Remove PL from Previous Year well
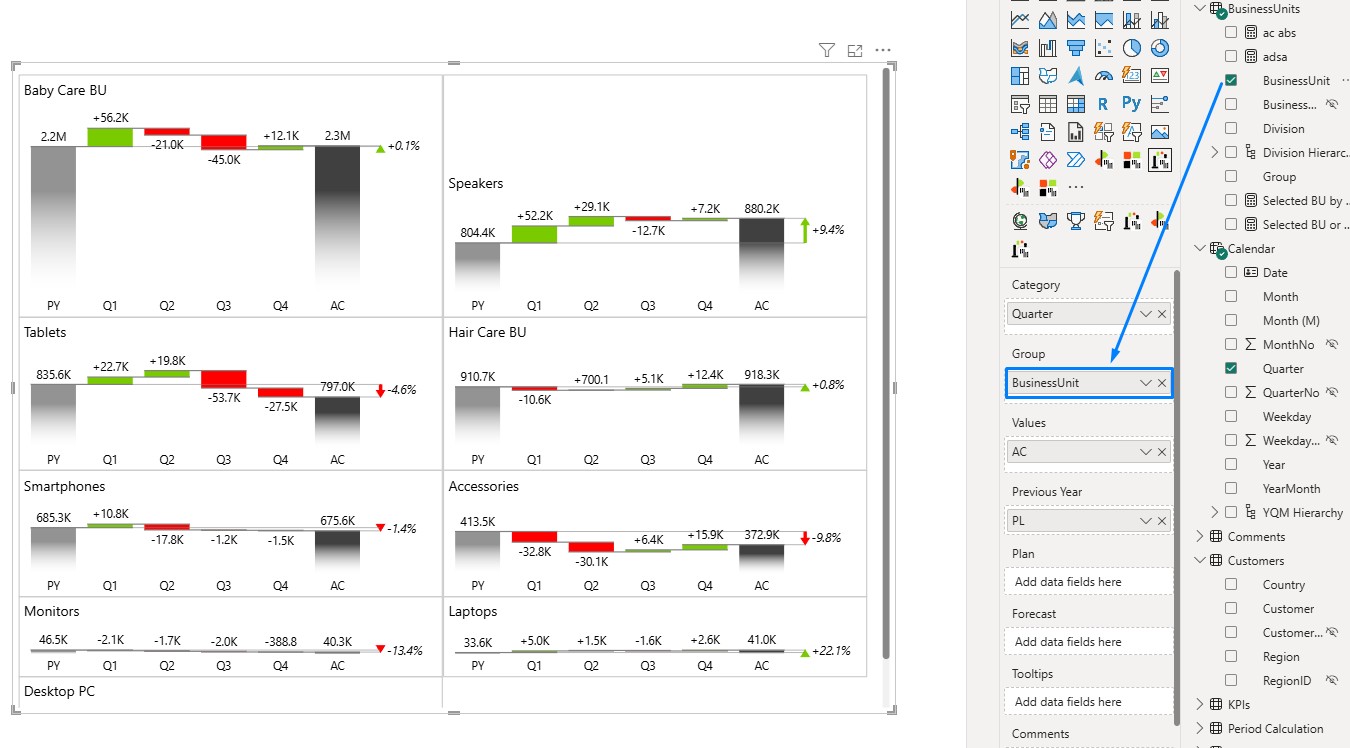 (1162, 521)
